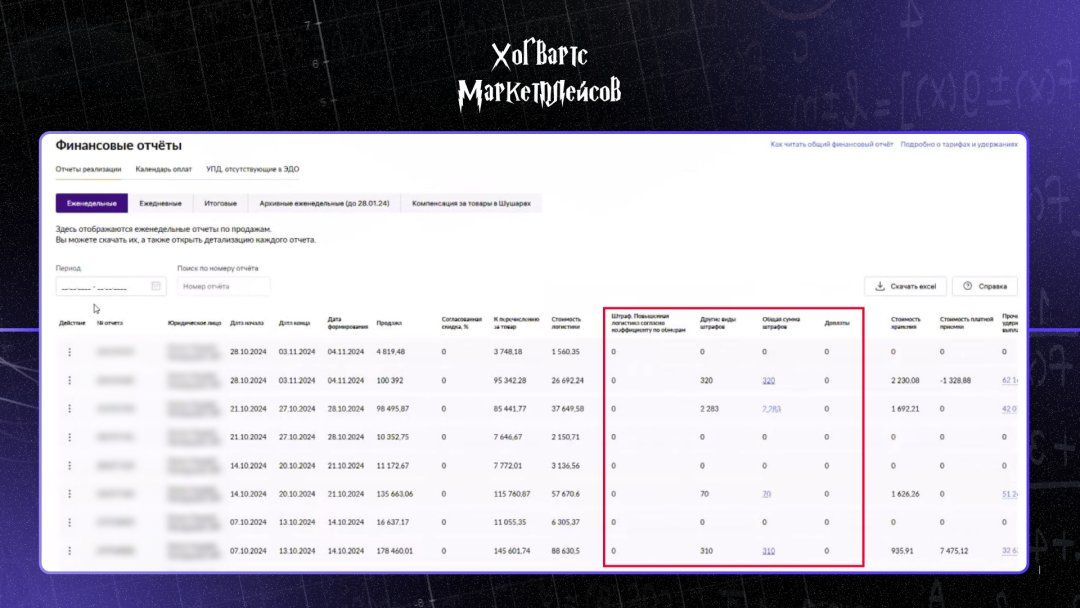The image size is (1080, 608).
Task: Open actions menu for 135 663,06 sales row
Action: tap(69, 494)
